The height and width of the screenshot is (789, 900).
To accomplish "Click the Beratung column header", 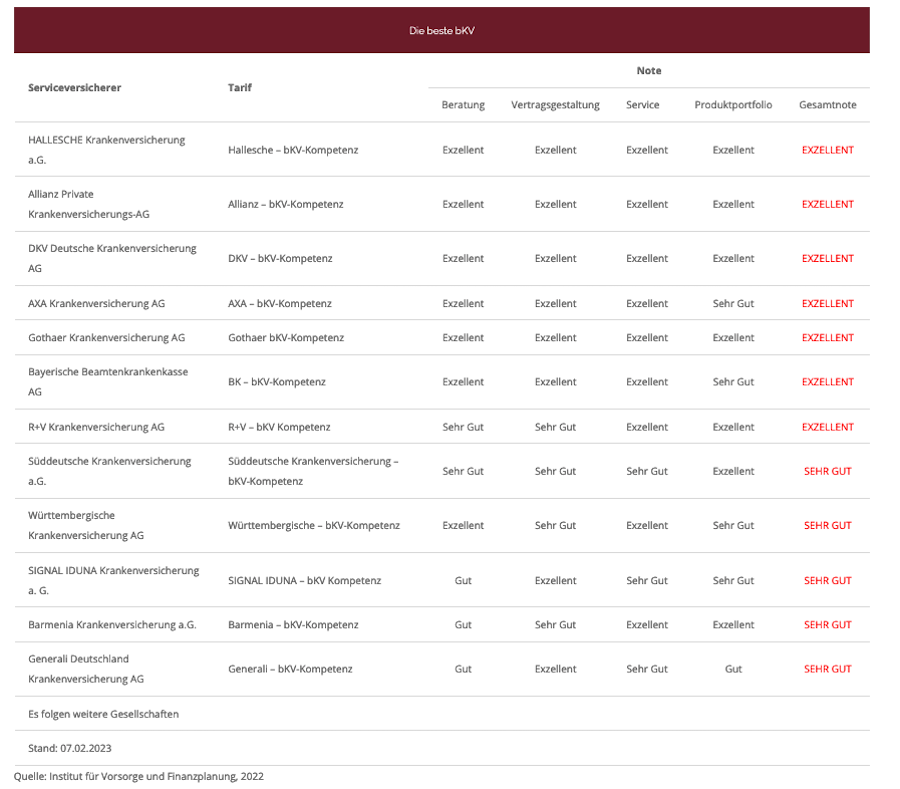I will pyautogui.click(x=463, y=104).
